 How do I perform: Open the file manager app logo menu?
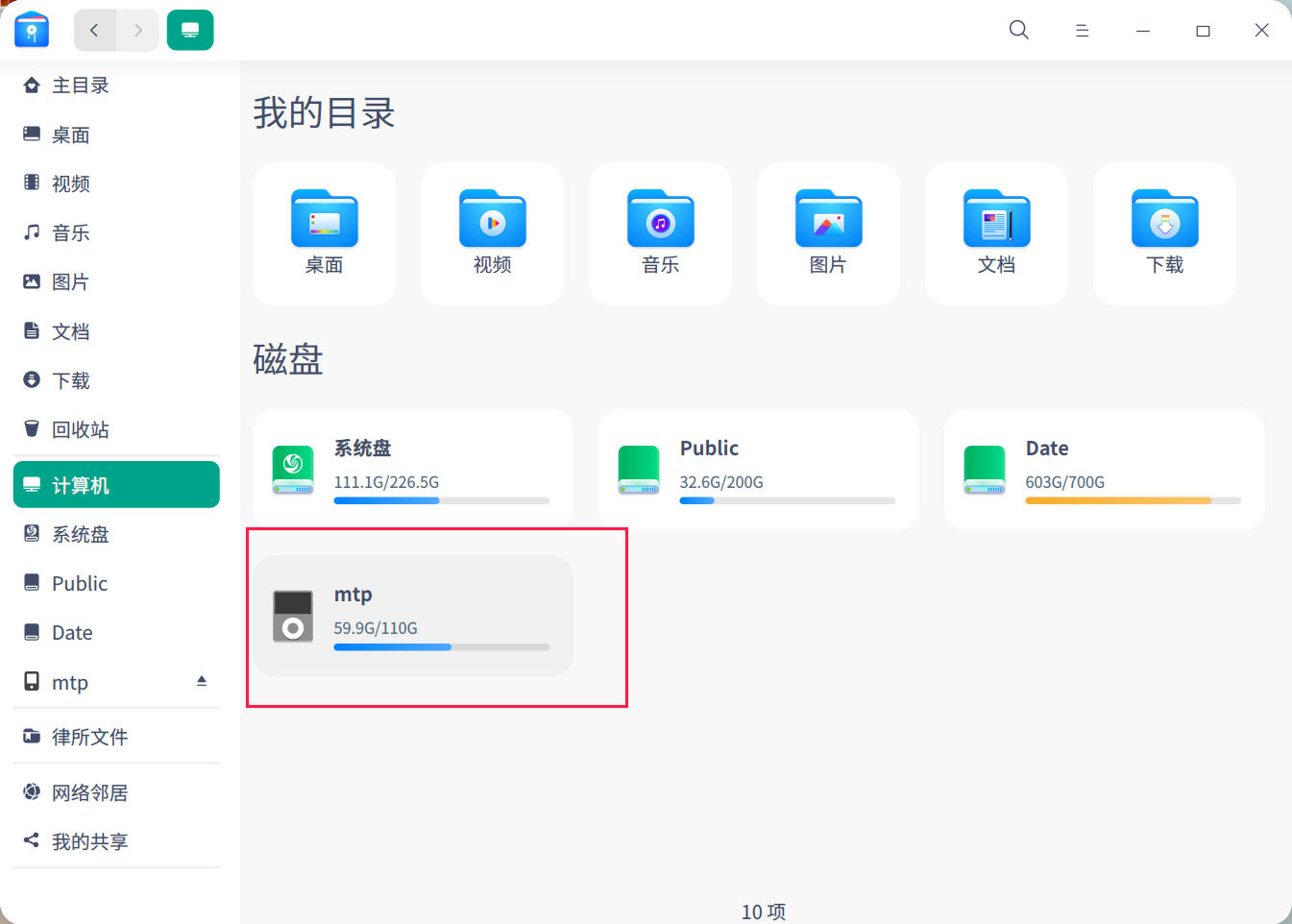pyautogui.click(x=32, y=30)
